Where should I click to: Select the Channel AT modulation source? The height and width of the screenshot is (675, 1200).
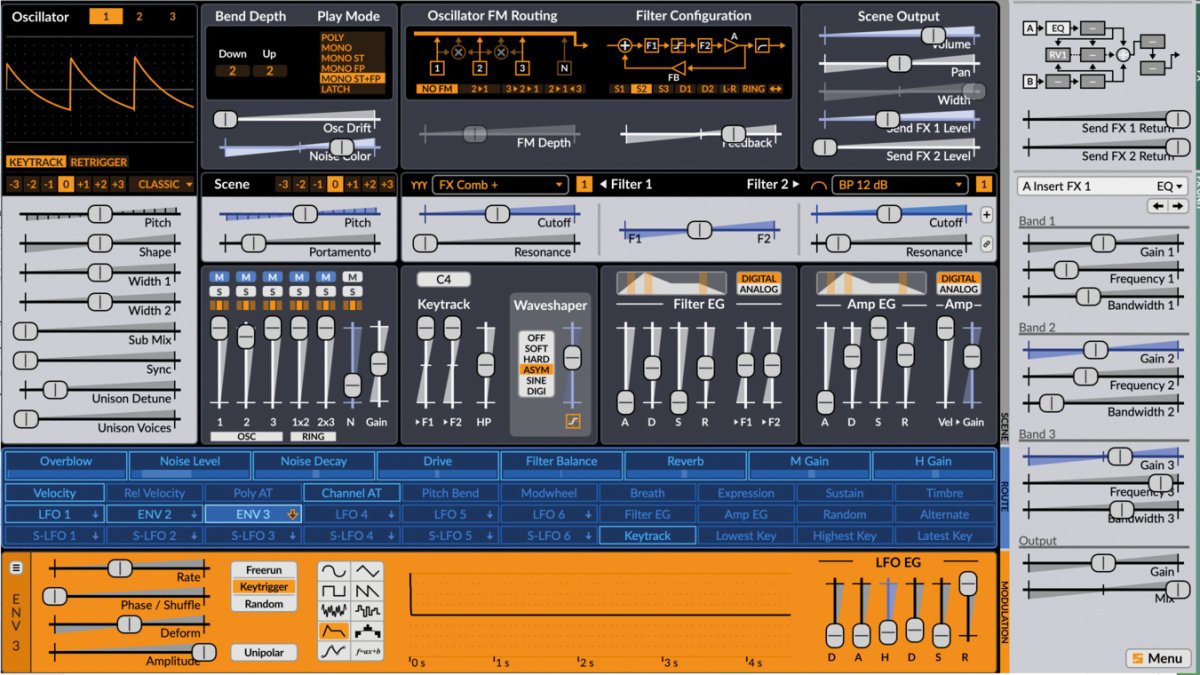[352, 493]
